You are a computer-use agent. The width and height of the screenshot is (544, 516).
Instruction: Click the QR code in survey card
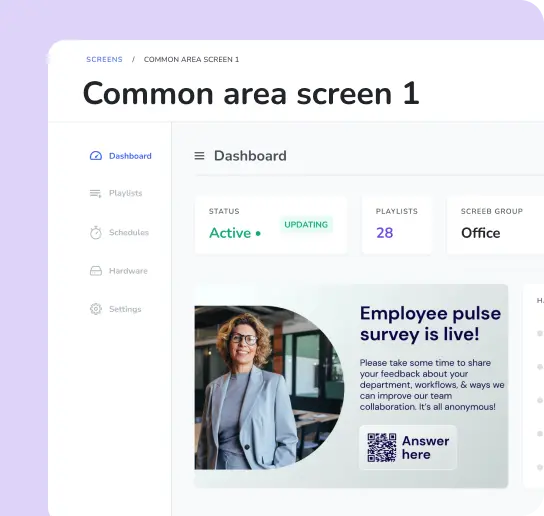click(382, 448)
